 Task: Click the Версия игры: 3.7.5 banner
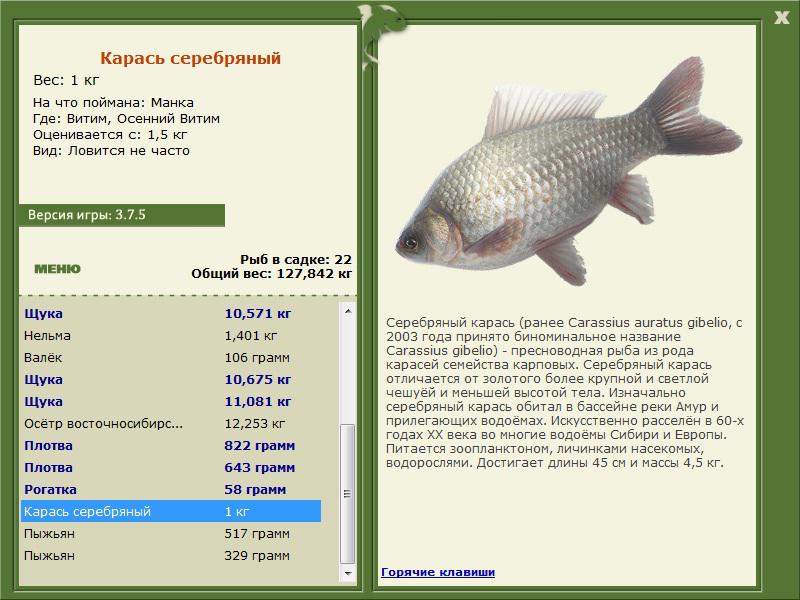coord(121,215)
